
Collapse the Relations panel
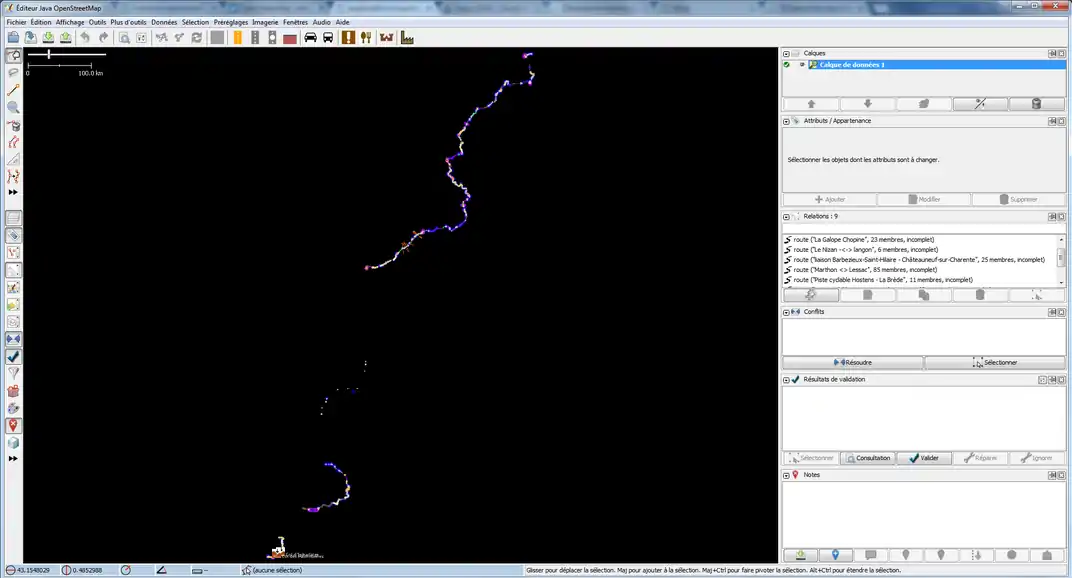[x=786, y=216]
